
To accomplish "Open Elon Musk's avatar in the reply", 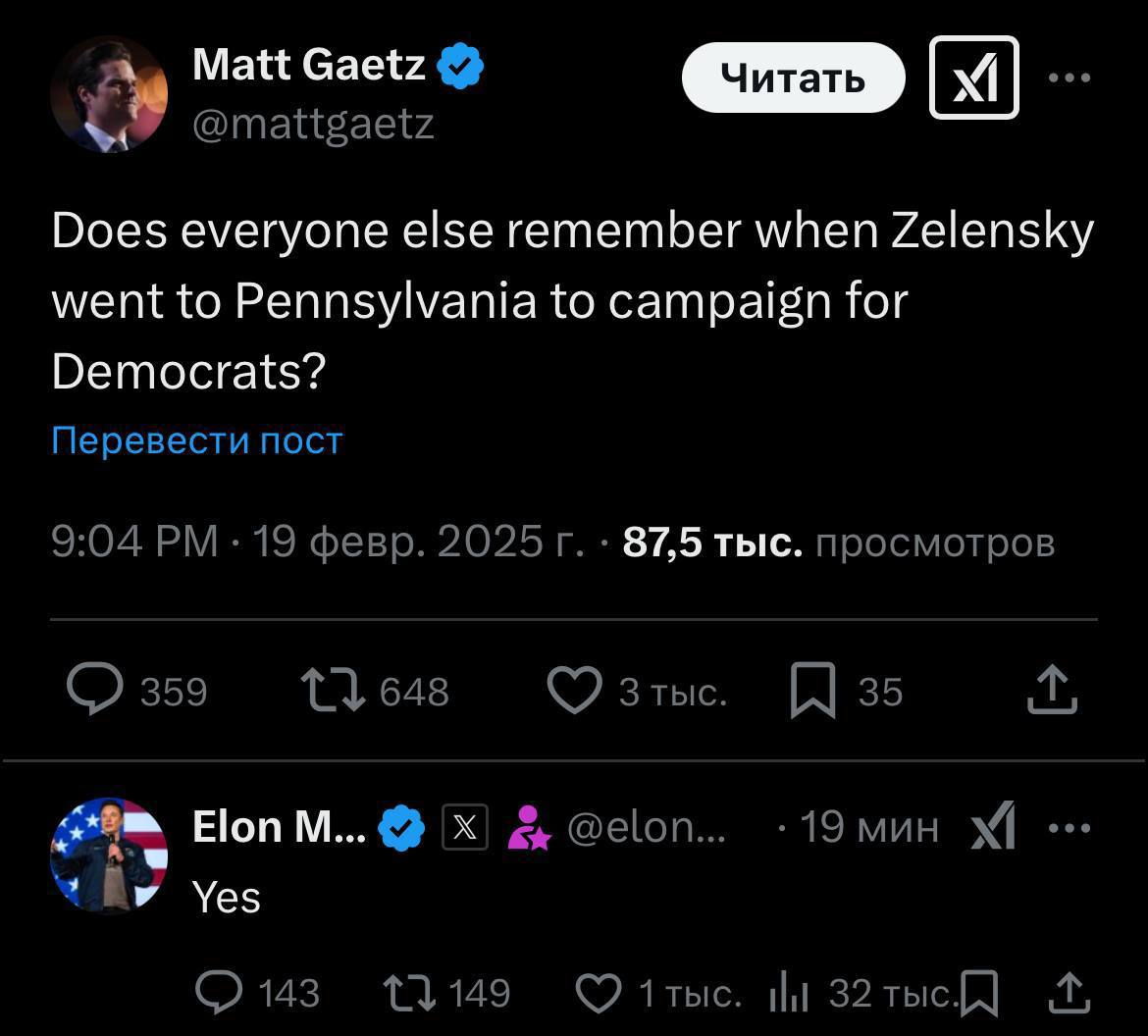I will click(x=109, y=855).
